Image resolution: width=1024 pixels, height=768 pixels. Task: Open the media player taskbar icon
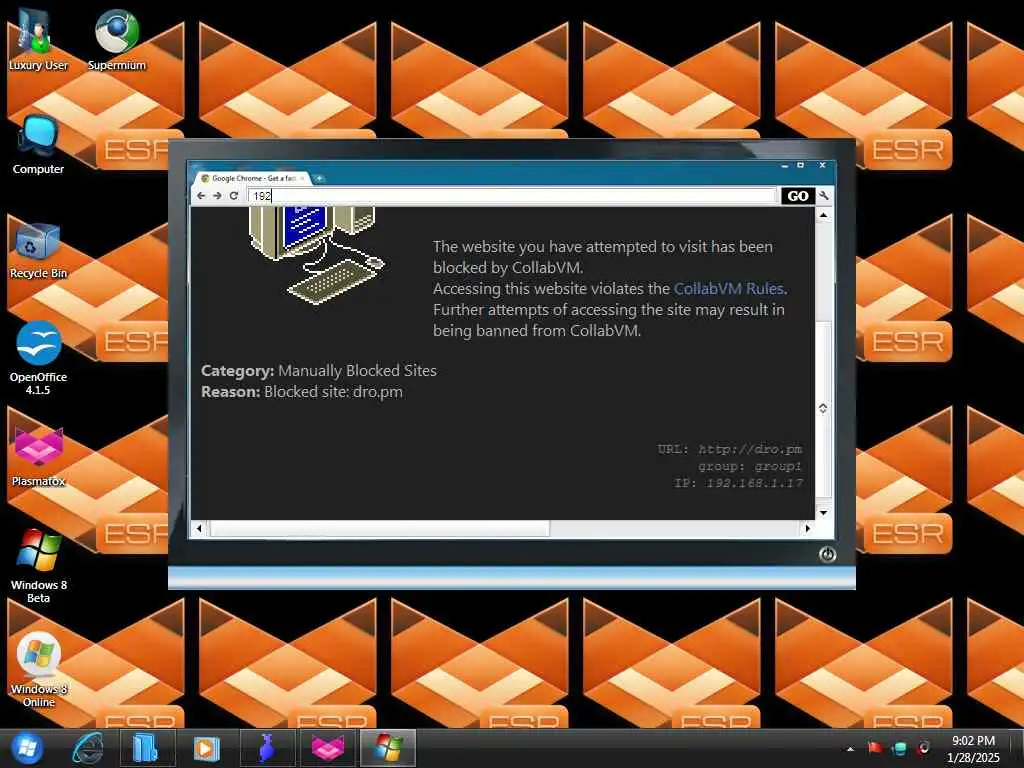(206, 748)
